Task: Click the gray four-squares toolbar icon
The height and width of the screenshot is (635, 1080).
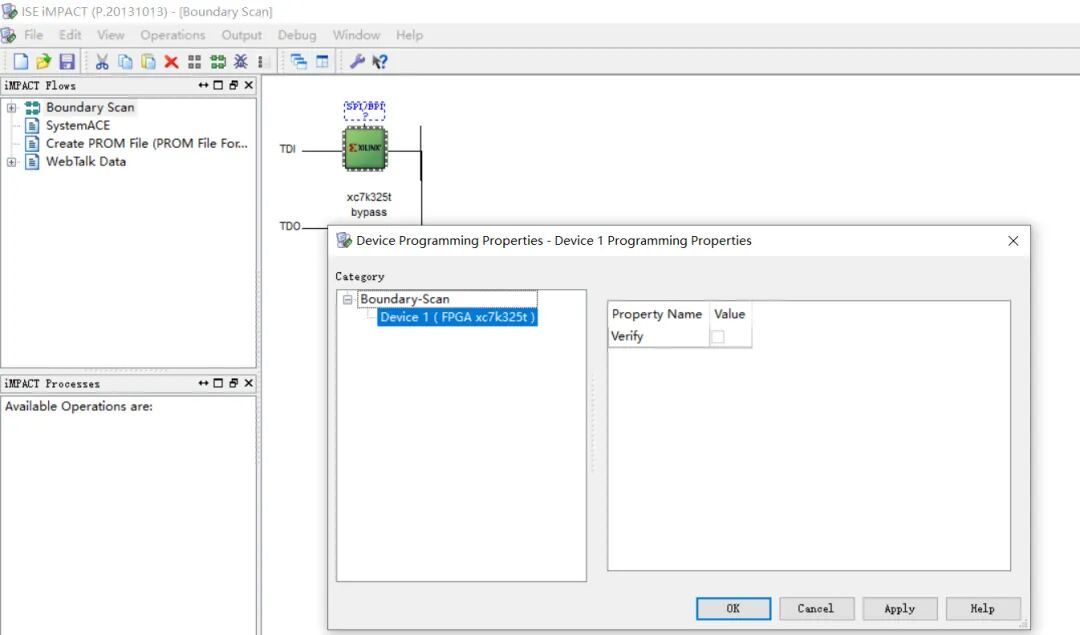Action: (194, 62)
